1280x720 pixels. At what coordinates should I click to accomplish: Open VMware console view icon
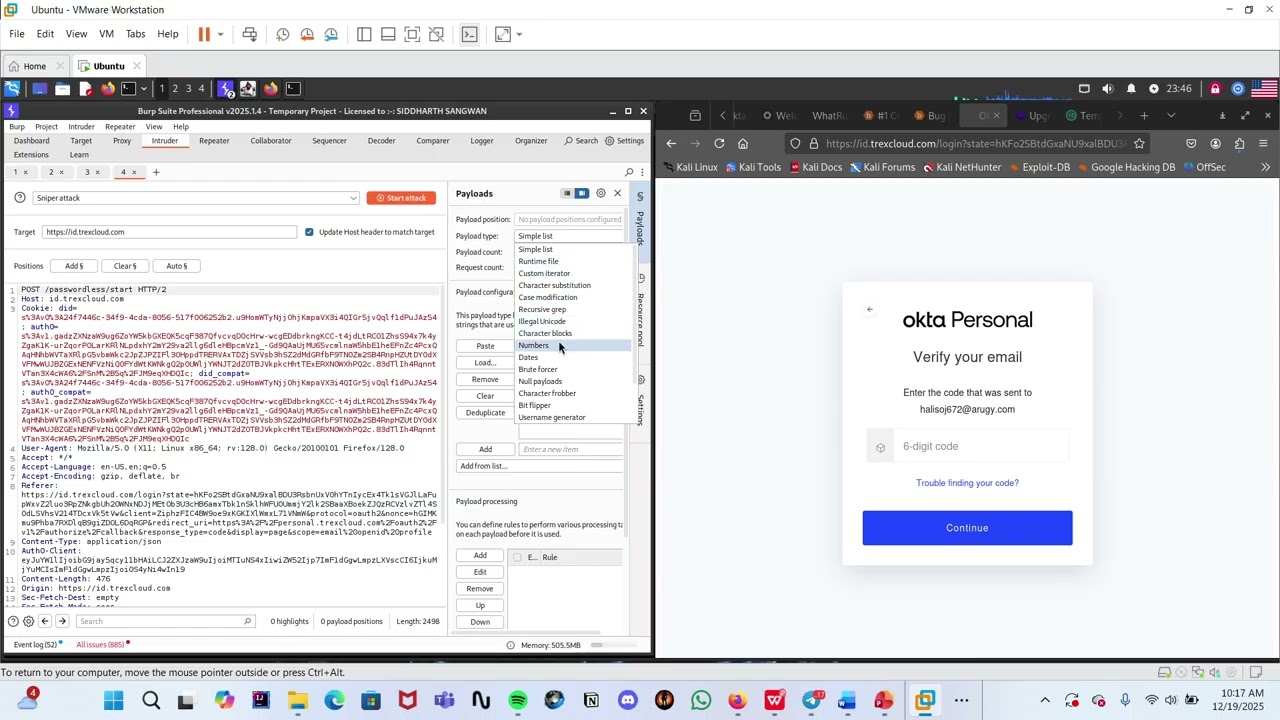point(469,34)
